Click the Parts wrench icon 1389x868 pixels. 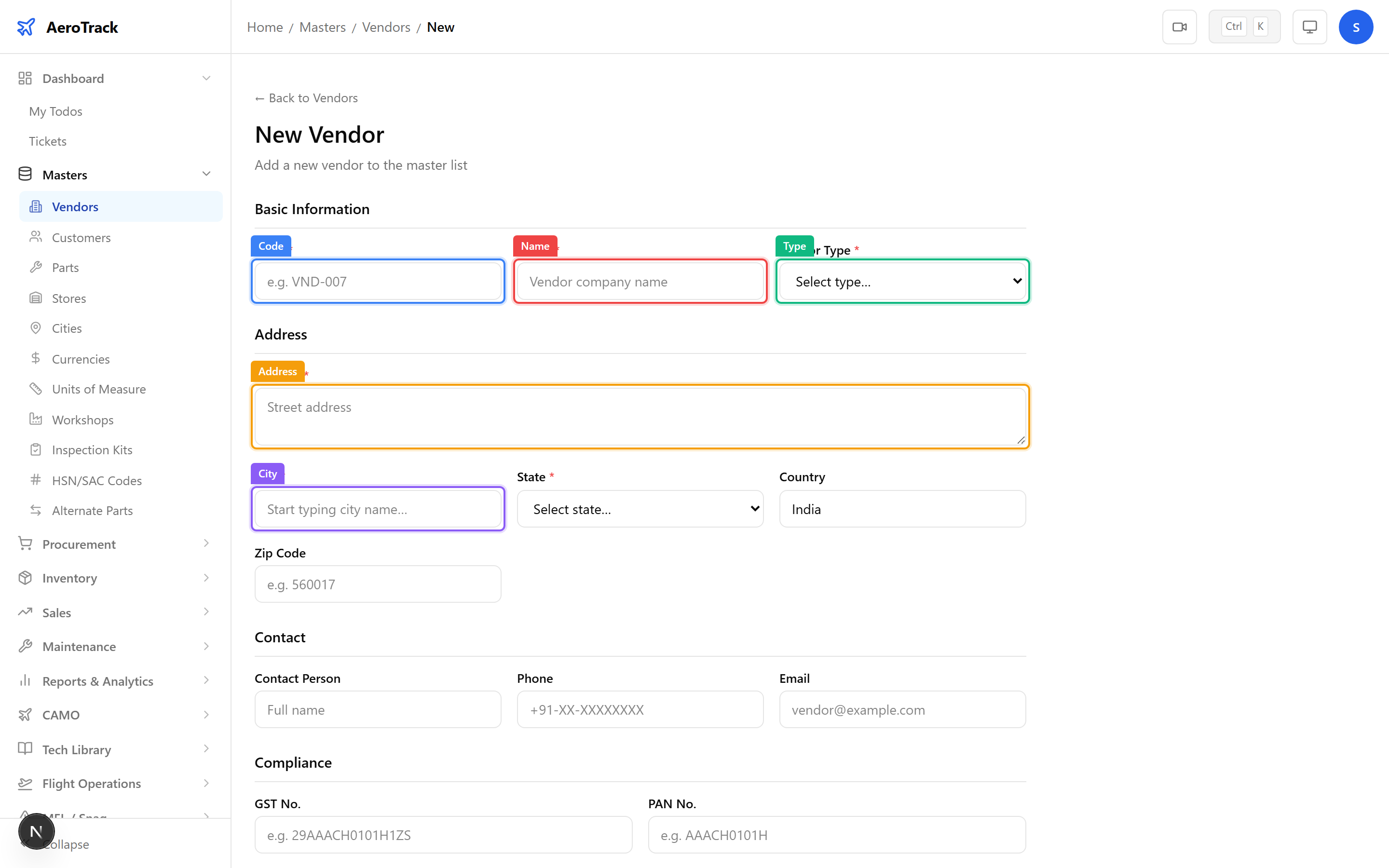36,267
